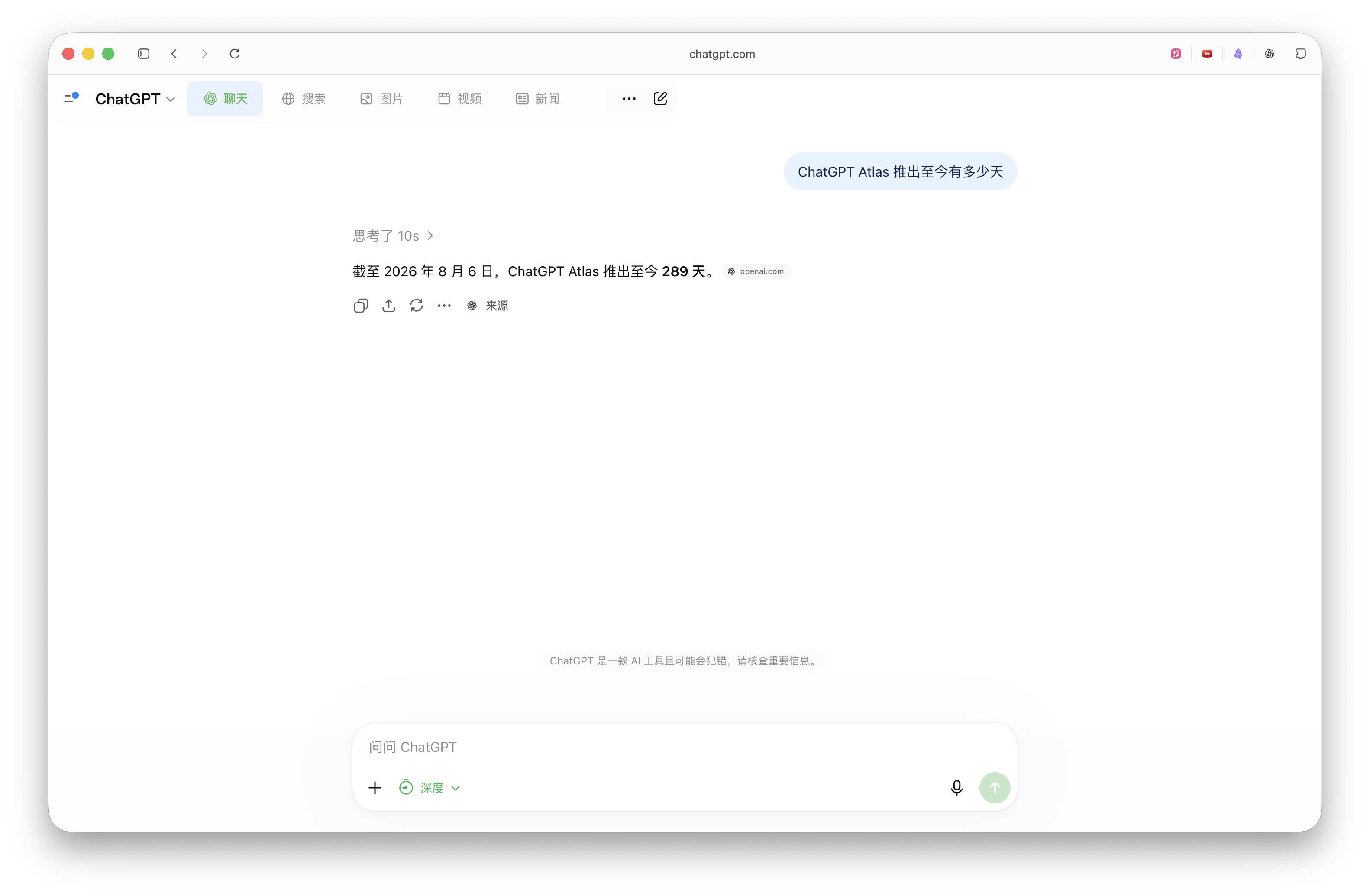This screenshot has height=896, width=1370.
Task: Regenerate the response
Action: [x=417, y=306]
